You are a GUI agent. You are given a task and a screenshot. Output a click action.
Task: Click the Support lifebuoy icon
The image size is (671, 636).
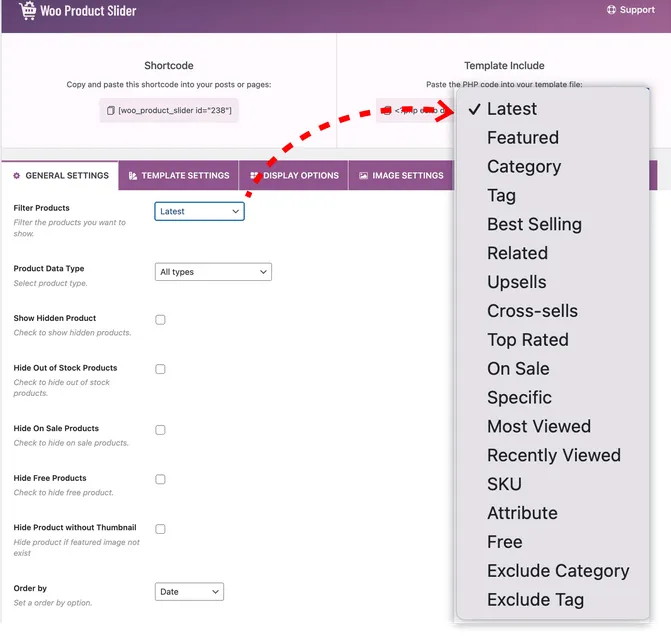point(611,10)
